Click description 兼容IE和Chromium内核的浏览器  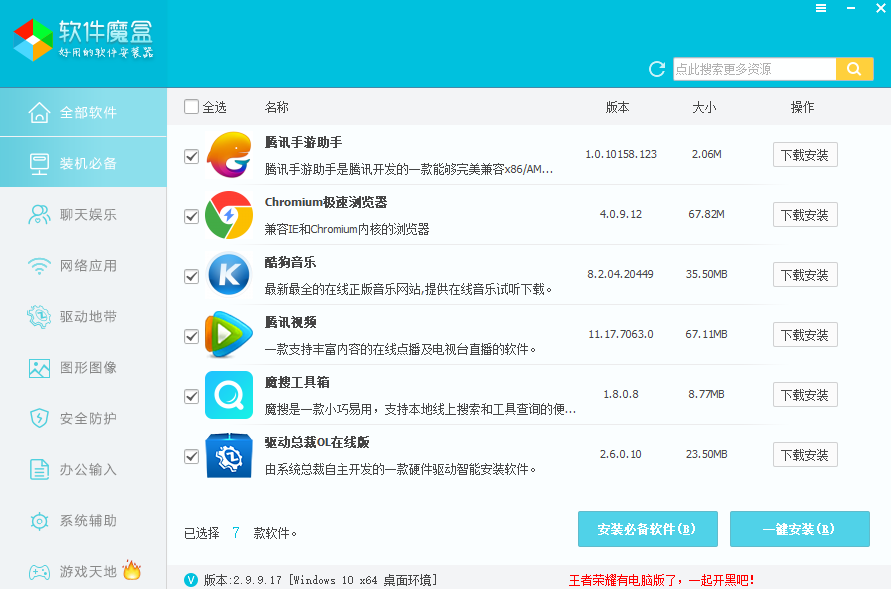[x=347, y=229]
